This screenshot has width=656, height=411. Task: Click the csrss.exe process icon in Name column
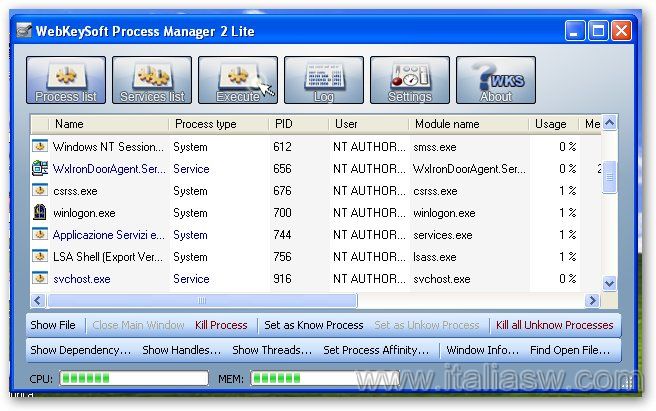click(x=40, y=190)
